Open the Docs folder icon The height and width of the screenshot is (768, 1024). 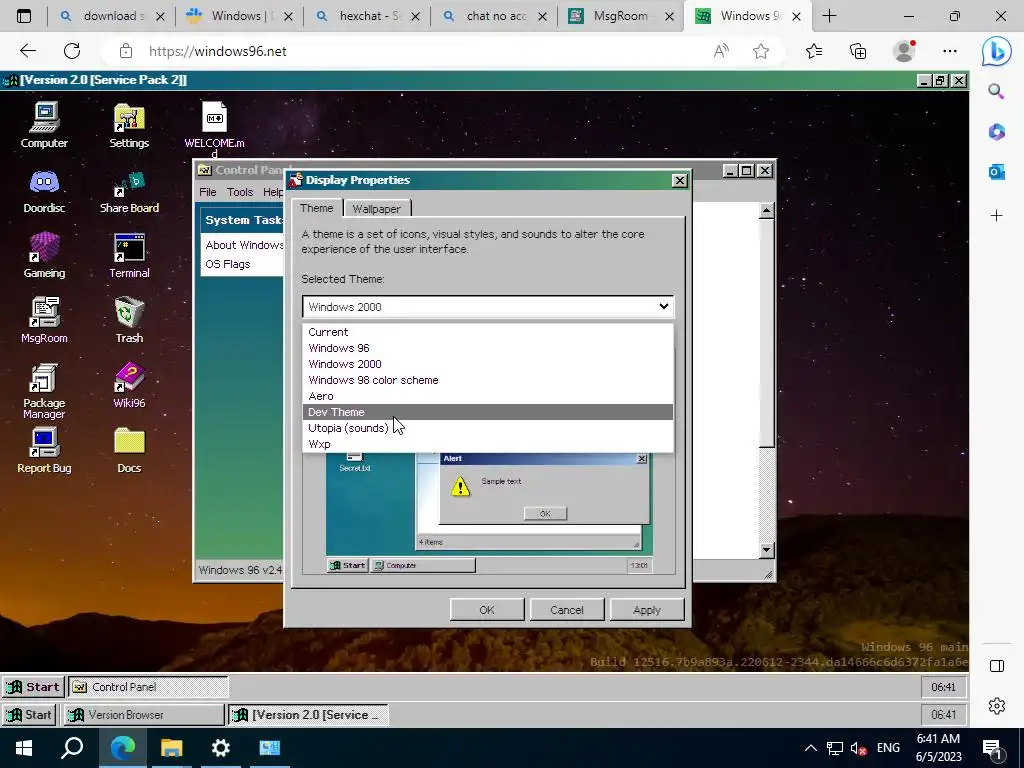tap(129, 451)
